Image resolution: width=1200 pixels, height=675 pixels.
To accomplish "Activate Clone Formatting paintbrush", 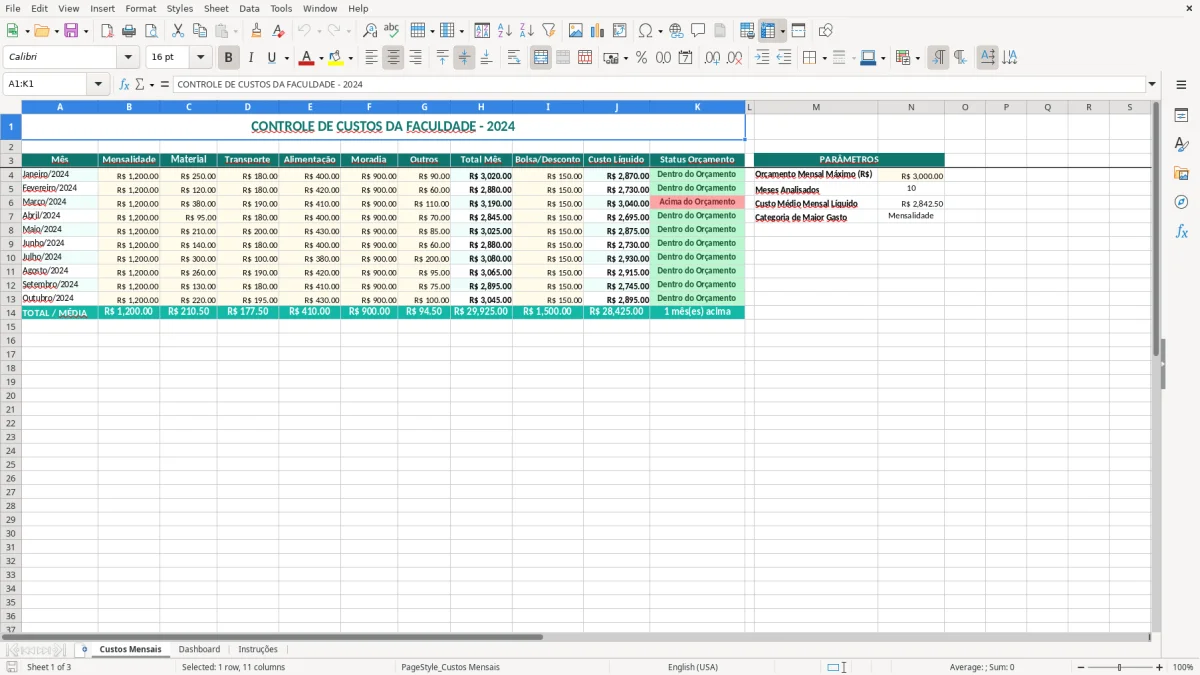I will [x=257, y=31].
